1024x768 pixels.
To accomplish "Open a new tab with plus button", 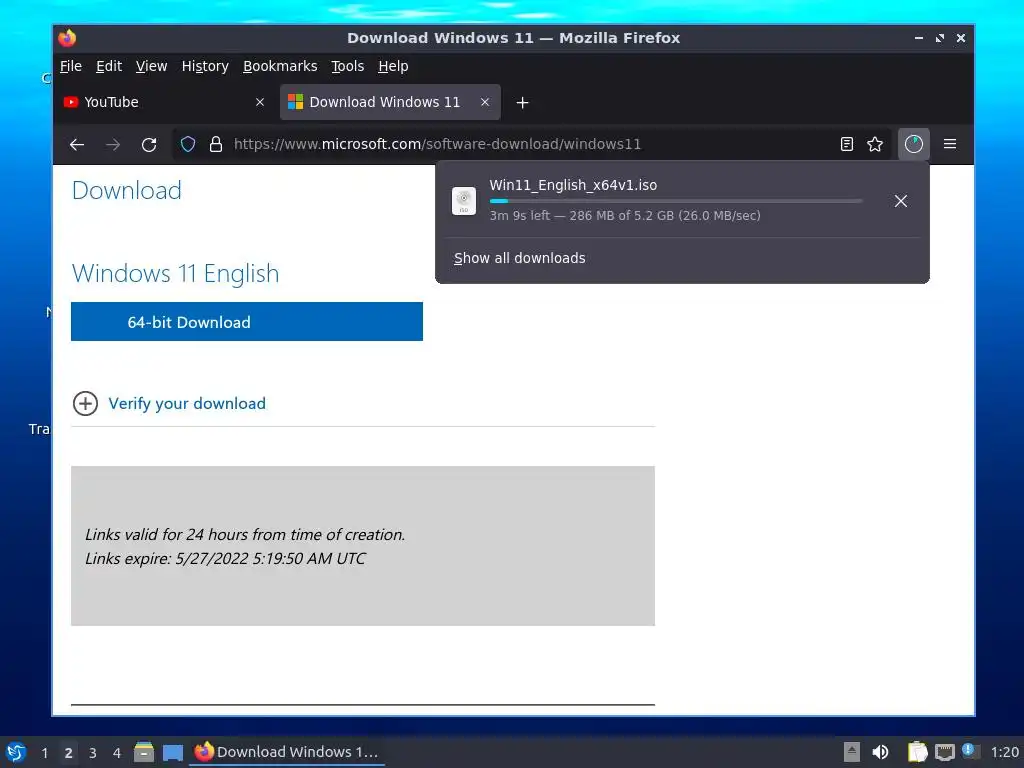I will click(522, 103).
